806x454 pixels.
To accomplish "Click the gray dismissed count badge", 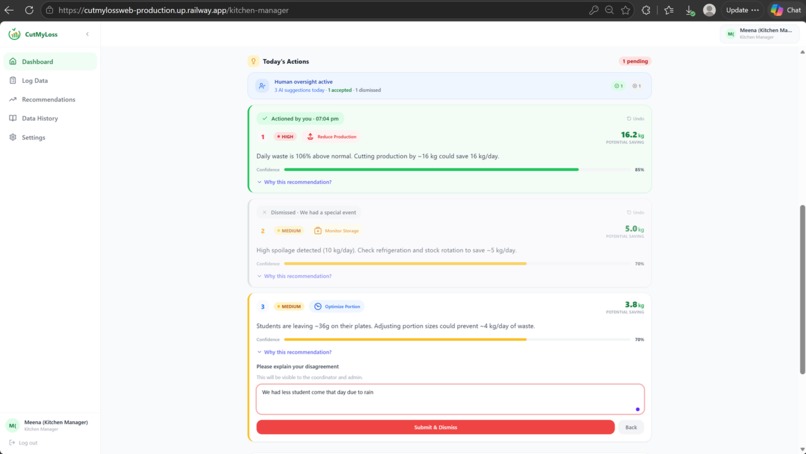I will (x=636, y=86).
